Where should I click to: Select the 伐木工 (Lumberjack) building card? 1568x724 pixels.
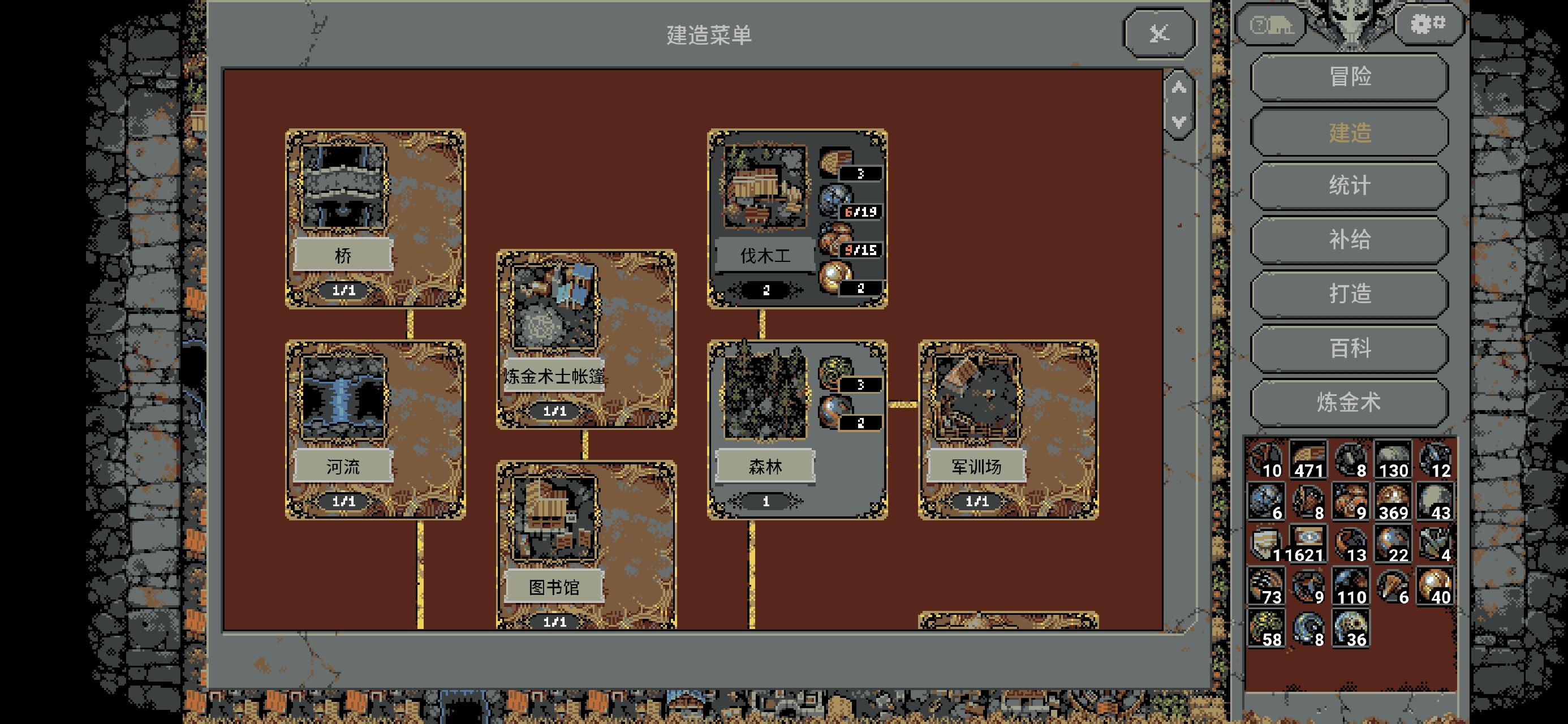(798, 218)
